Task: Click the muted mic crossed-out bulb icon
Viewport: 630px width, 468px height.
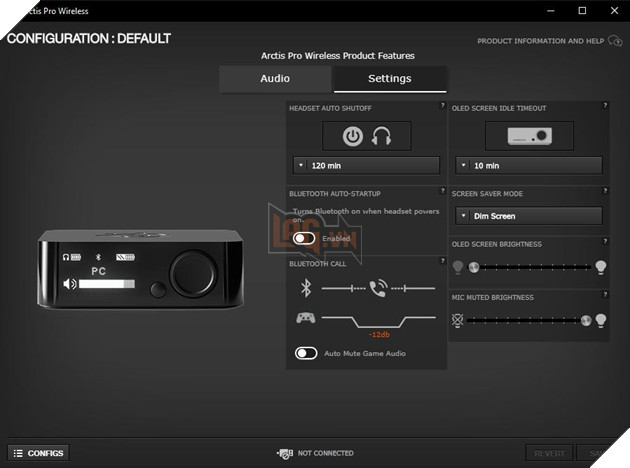Action: point(457,321)
